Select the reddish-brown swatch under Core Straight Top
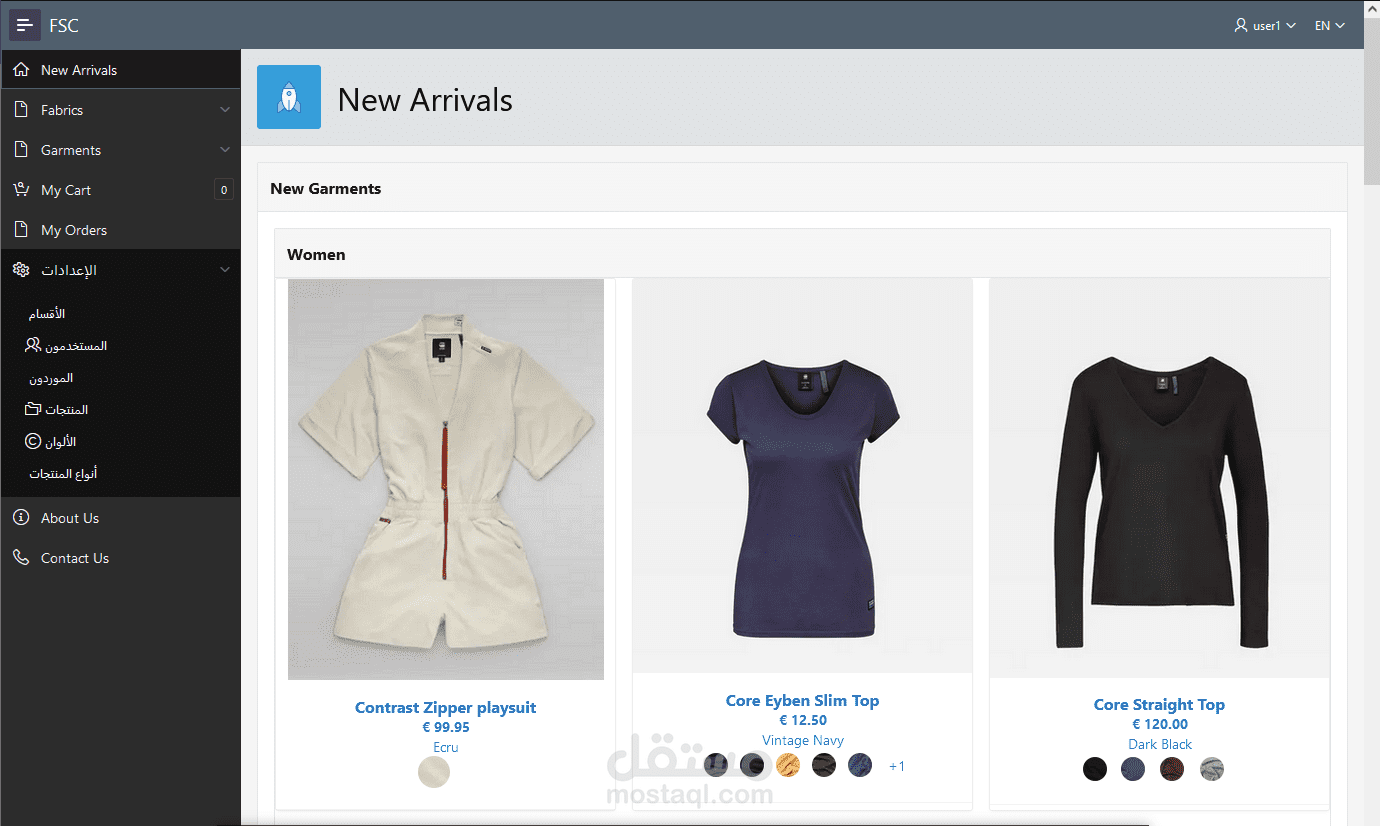Viewport: 1380px width, 826px height. pos(1172,769)
